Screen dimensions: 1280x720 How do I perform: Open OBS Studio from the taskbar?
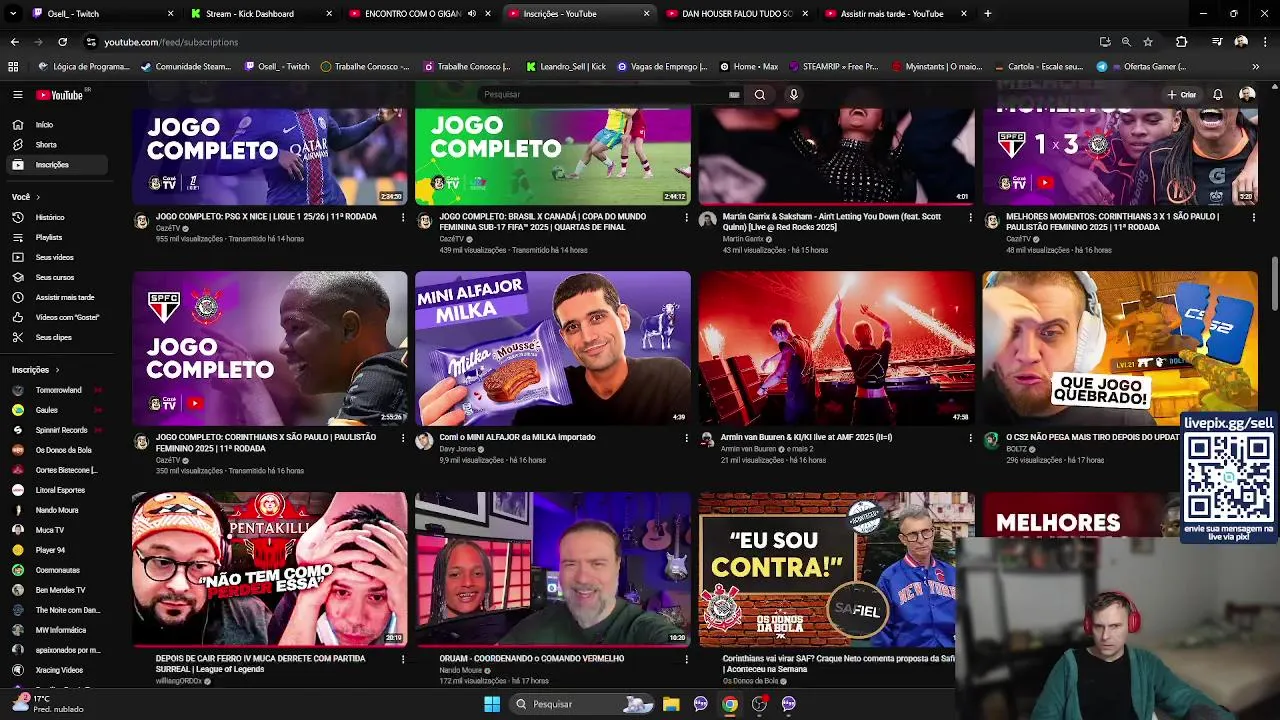coord(759,704)
